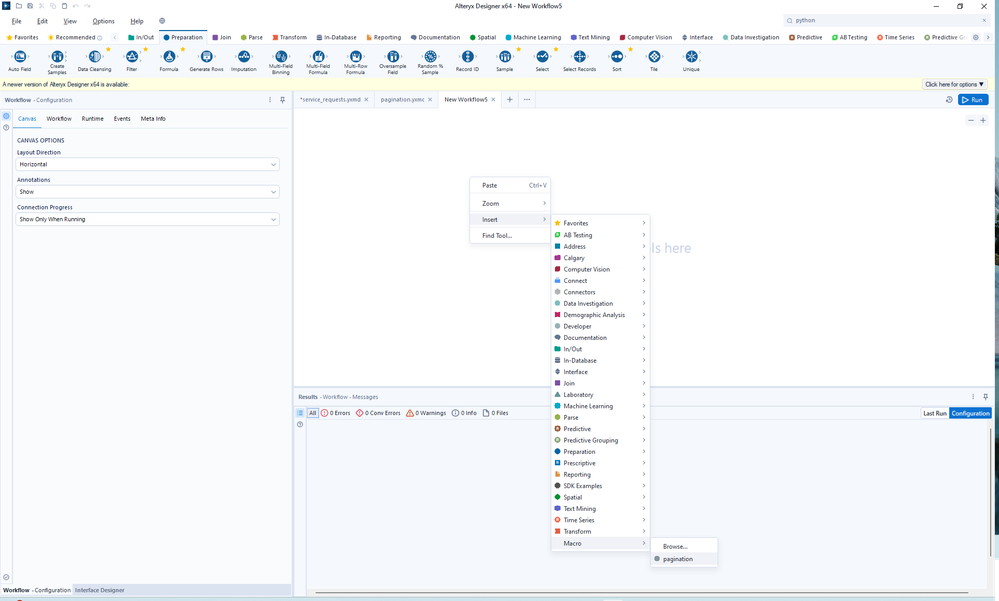
Task: Expand the Laboratory insert submenu
Action: (600, 395)
